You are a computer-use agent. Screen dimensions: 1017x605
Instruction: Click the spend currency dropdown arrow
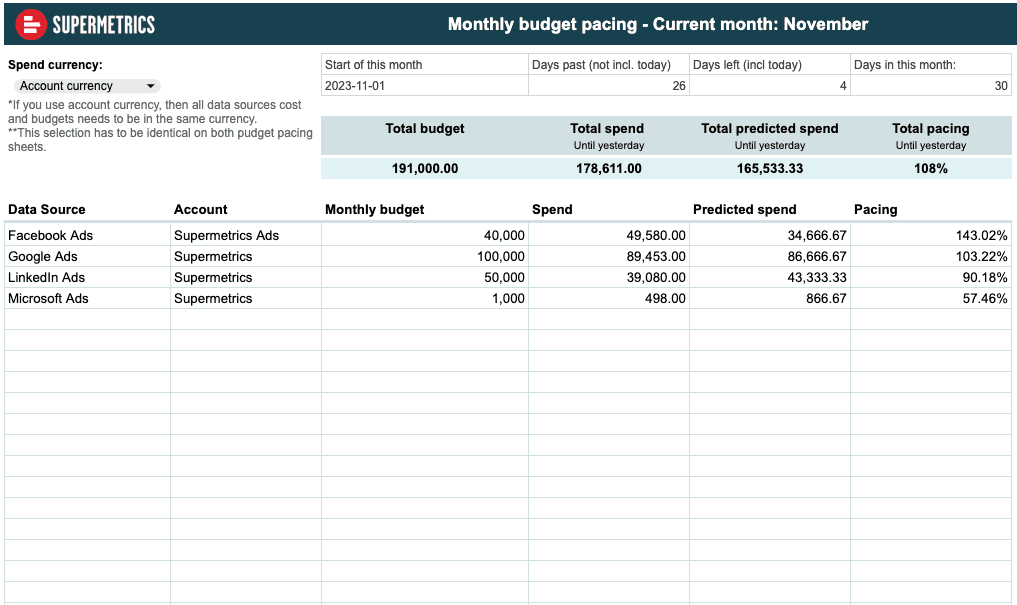coord(151,86)
